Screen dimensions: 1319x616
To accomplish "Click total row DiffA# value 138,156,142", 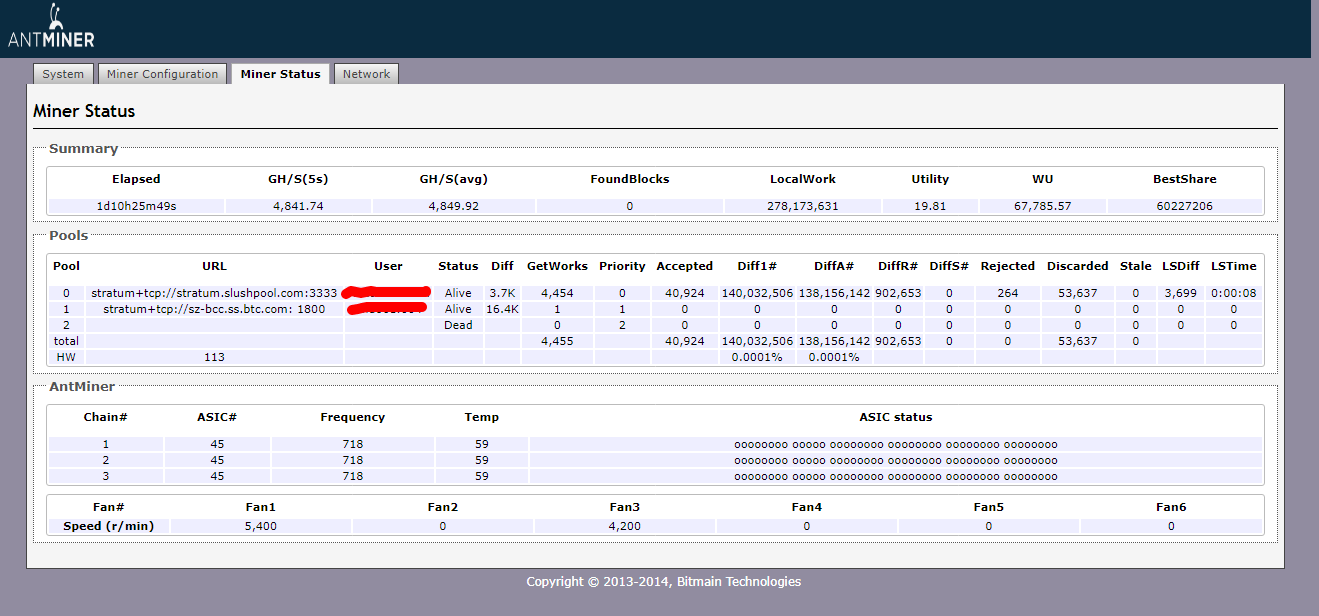I will point(834,341).
